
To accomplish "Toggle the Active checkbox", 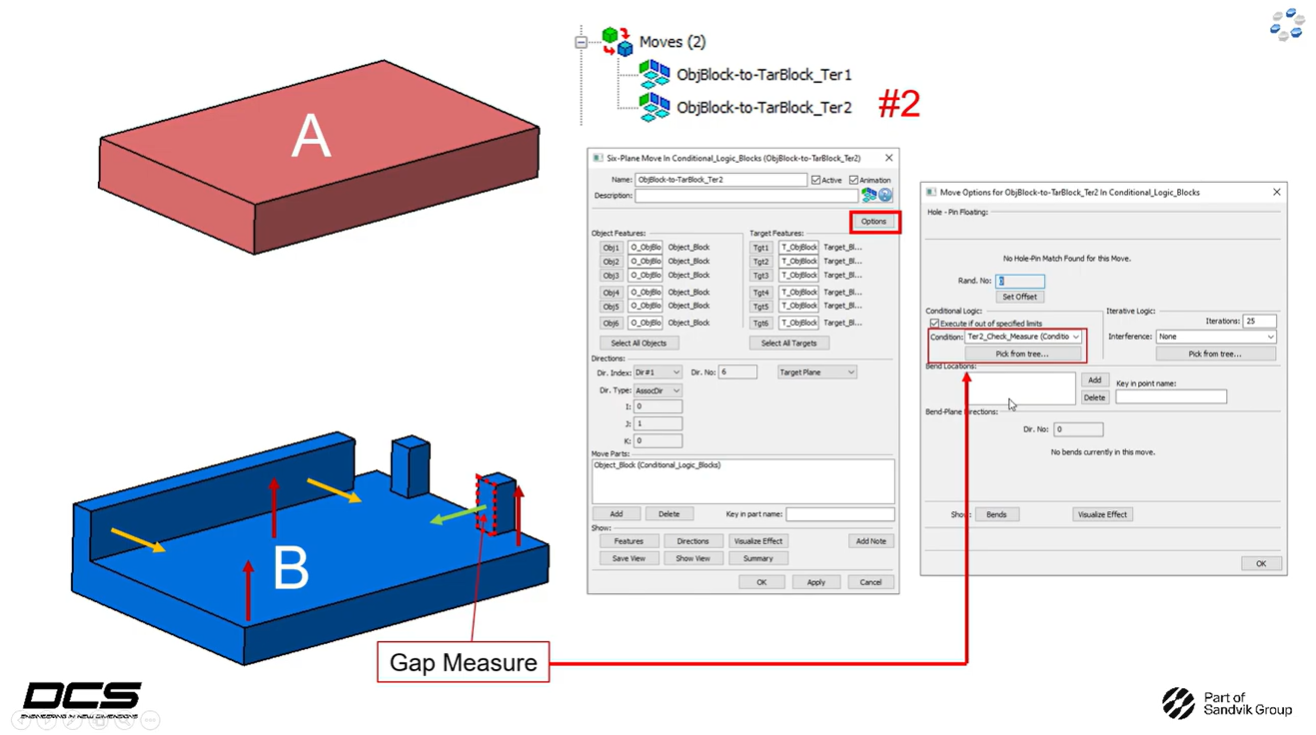I will [816, 180].
